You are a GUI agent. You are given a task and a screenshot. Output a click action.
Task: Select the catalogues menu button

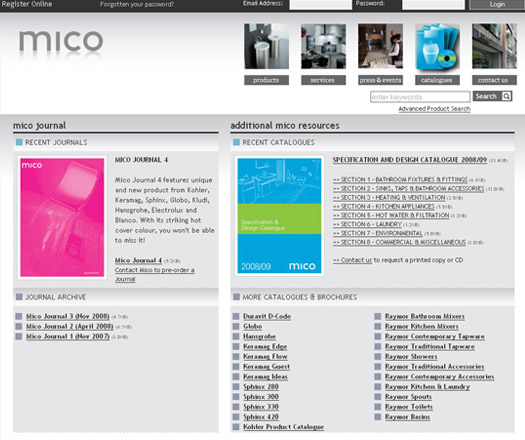(x=437, y=80)
